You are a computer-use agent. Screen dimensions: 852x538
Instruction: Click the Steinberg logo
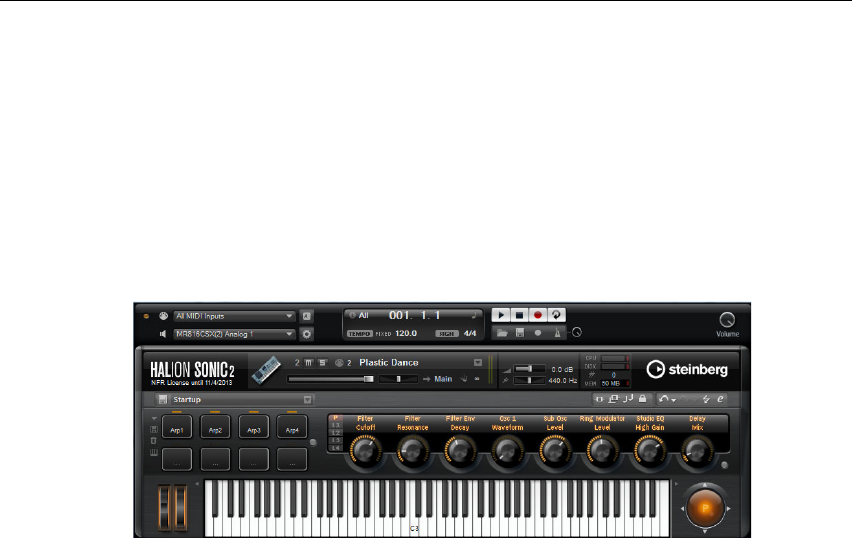687,370
